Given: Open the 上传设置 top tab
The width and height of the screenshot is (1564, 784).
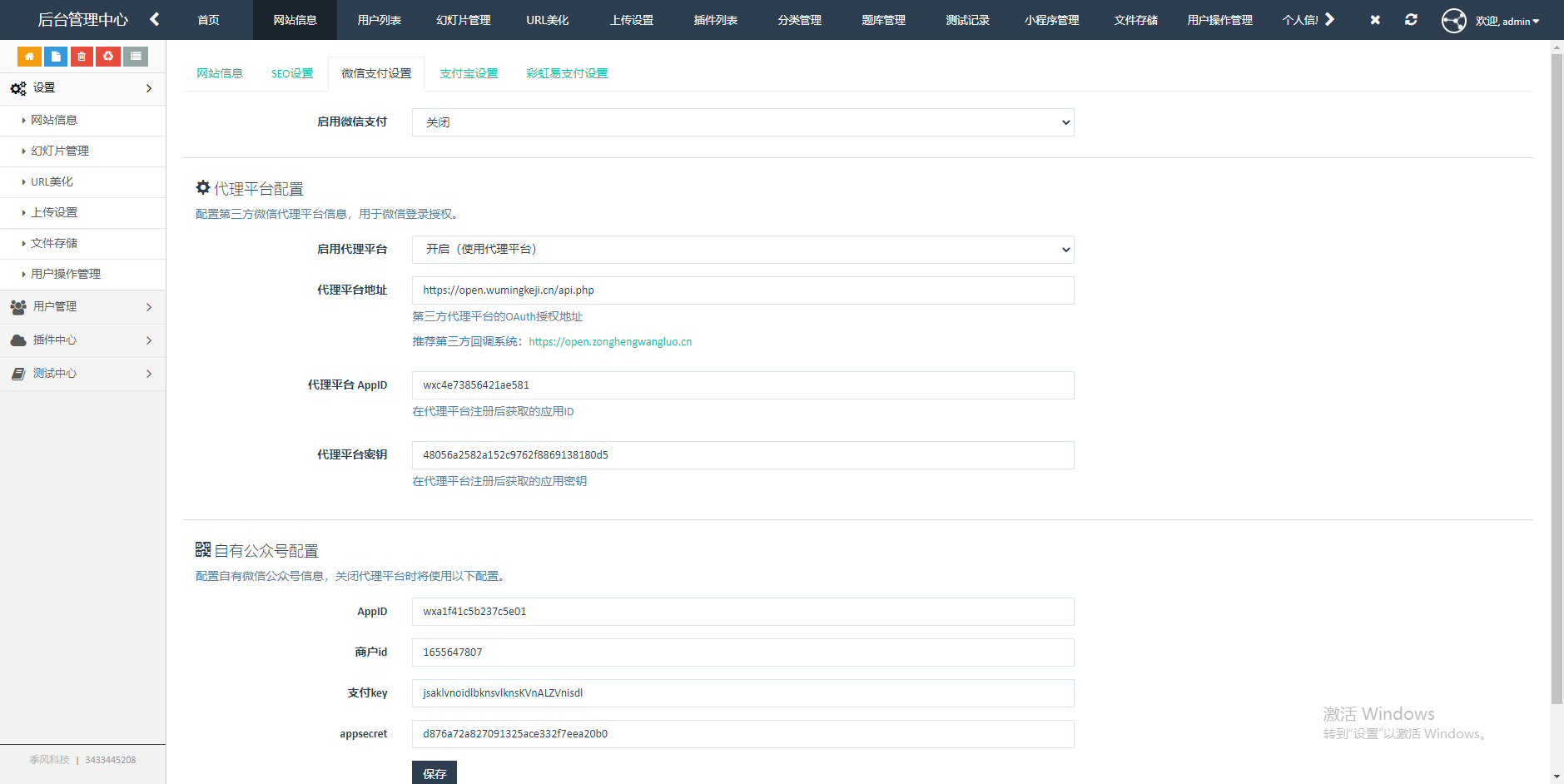Looking at the screenshot, I should tap(631, 20).
